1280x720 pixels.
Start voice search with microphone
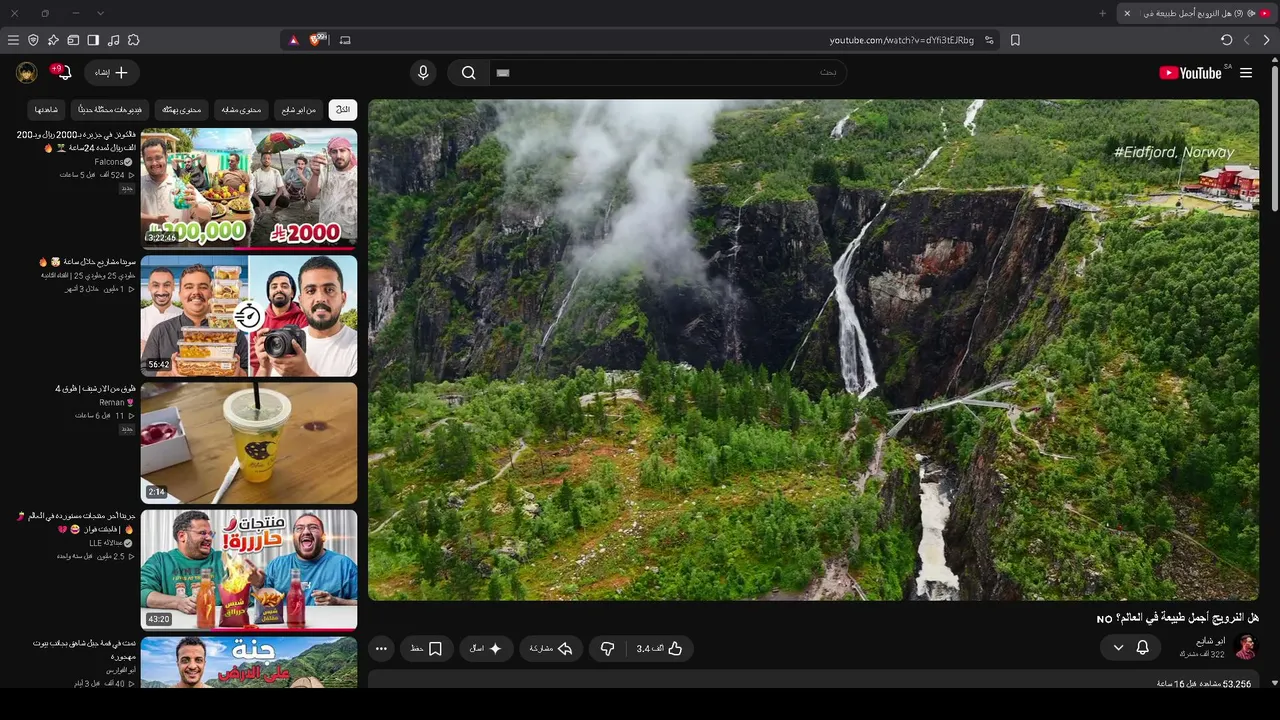(x=423, y=73)
